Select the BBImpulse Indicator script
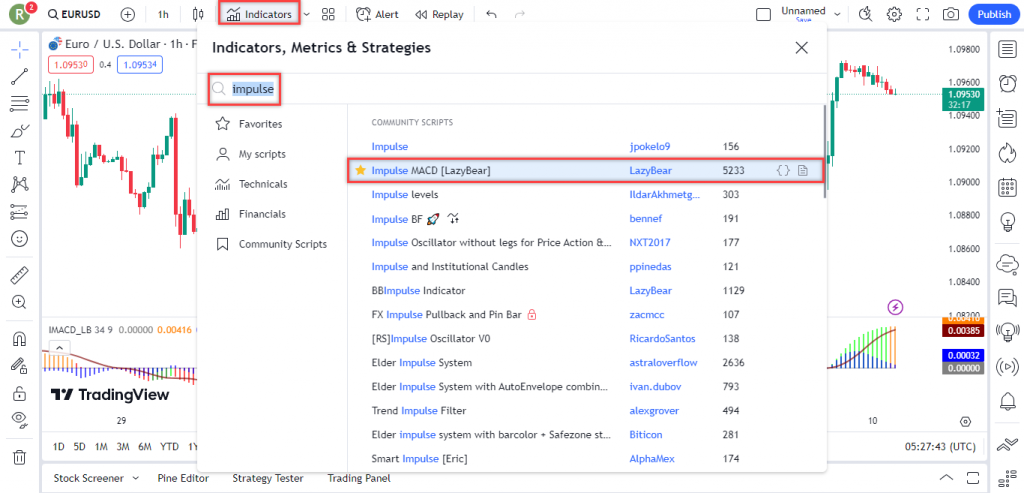Image resolution: width=1024 pixels, height=493 pixels. tap(586, 291)
